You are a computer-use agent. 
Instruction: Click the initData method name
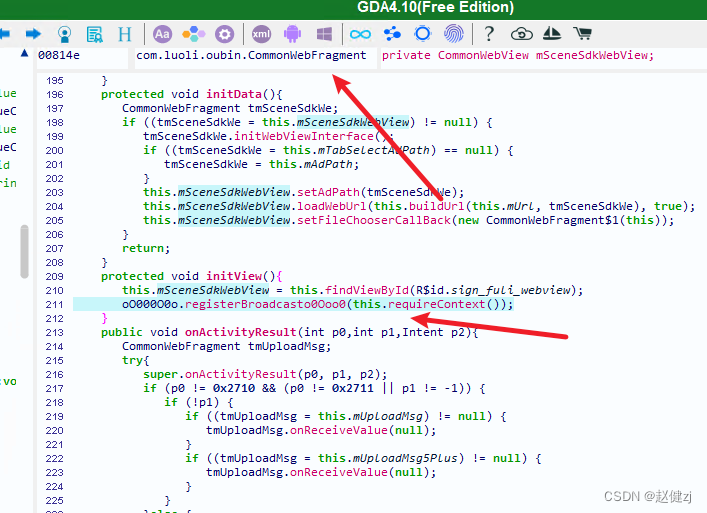point(234,94)
